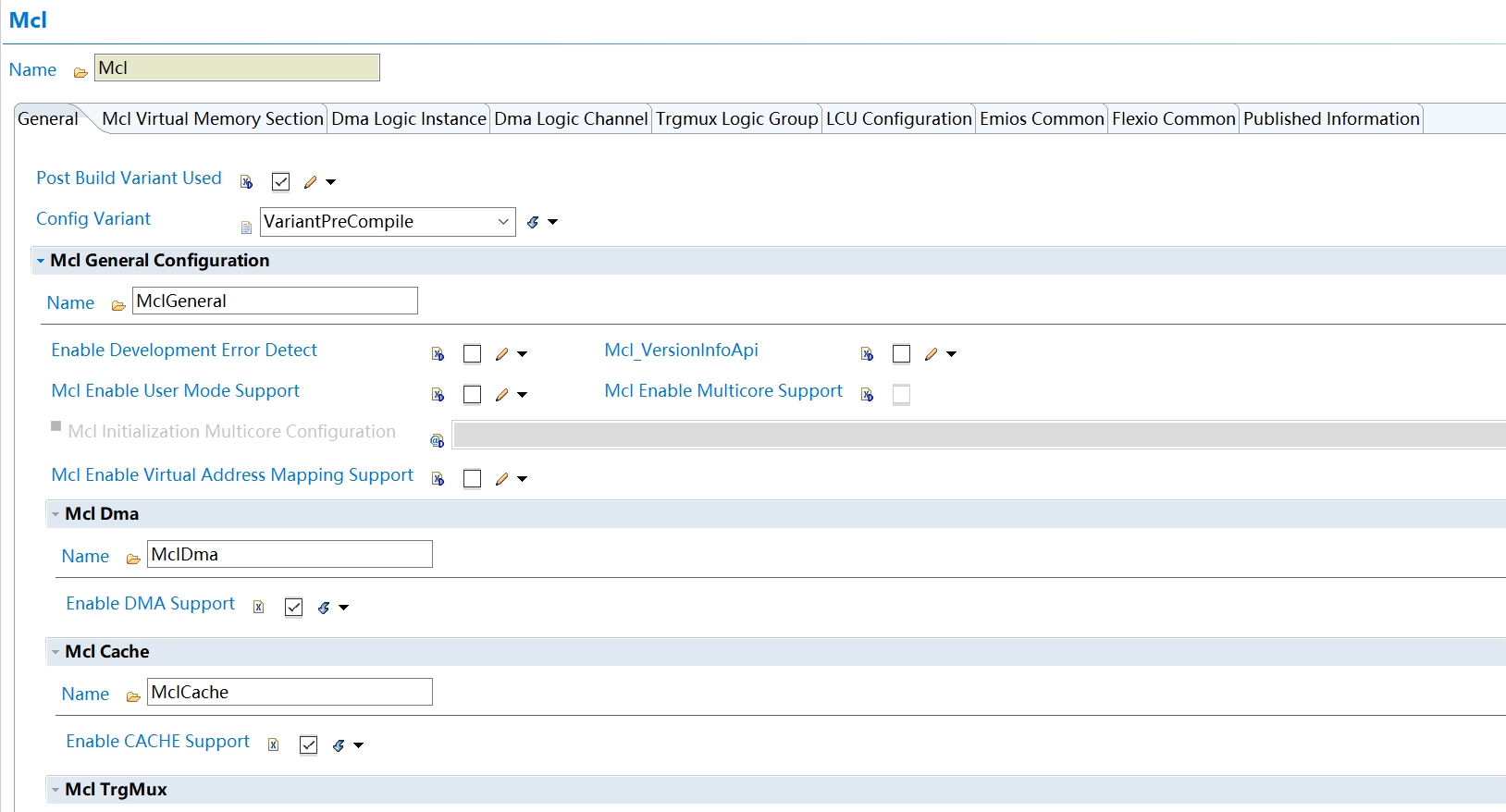Collapse the Mcl General Configuration section
This screenshot has height=812, width=1506.
pos(41,261)
